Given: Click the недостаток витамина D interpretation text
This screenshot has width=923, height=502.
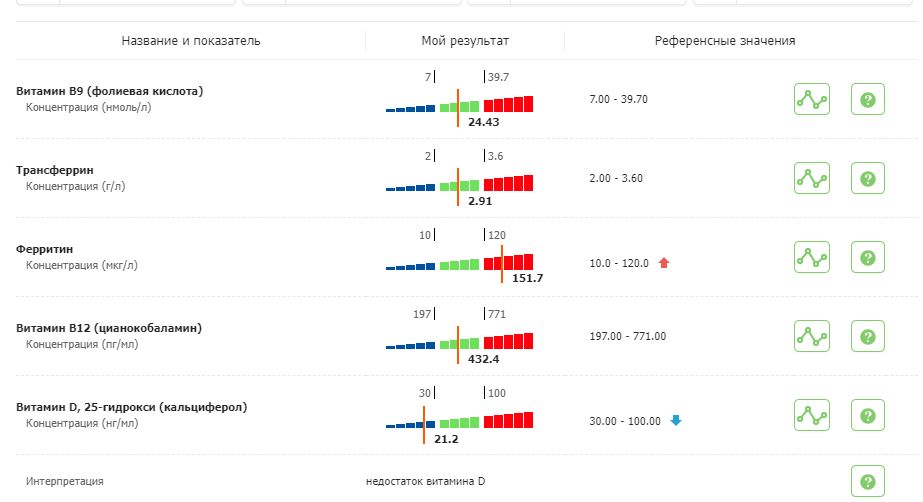Looking at the screenshot, I should point(425,482).
